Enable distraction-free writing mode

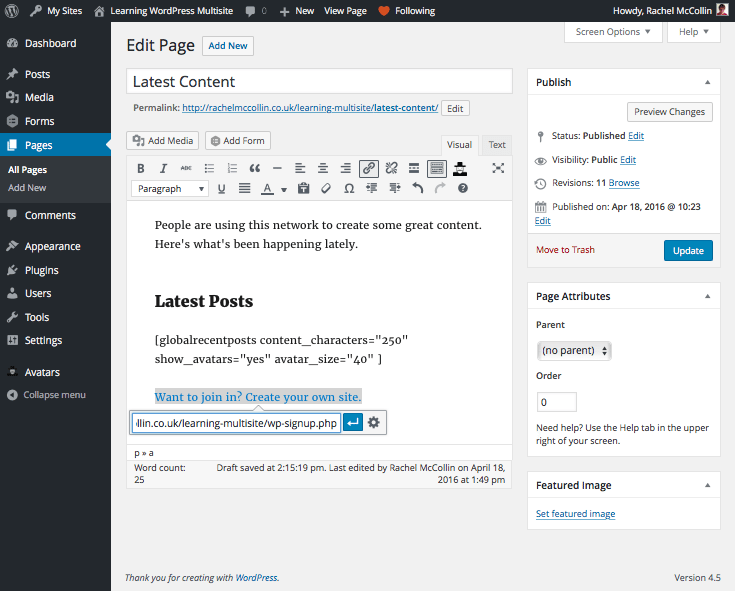(x=498, y=168)
